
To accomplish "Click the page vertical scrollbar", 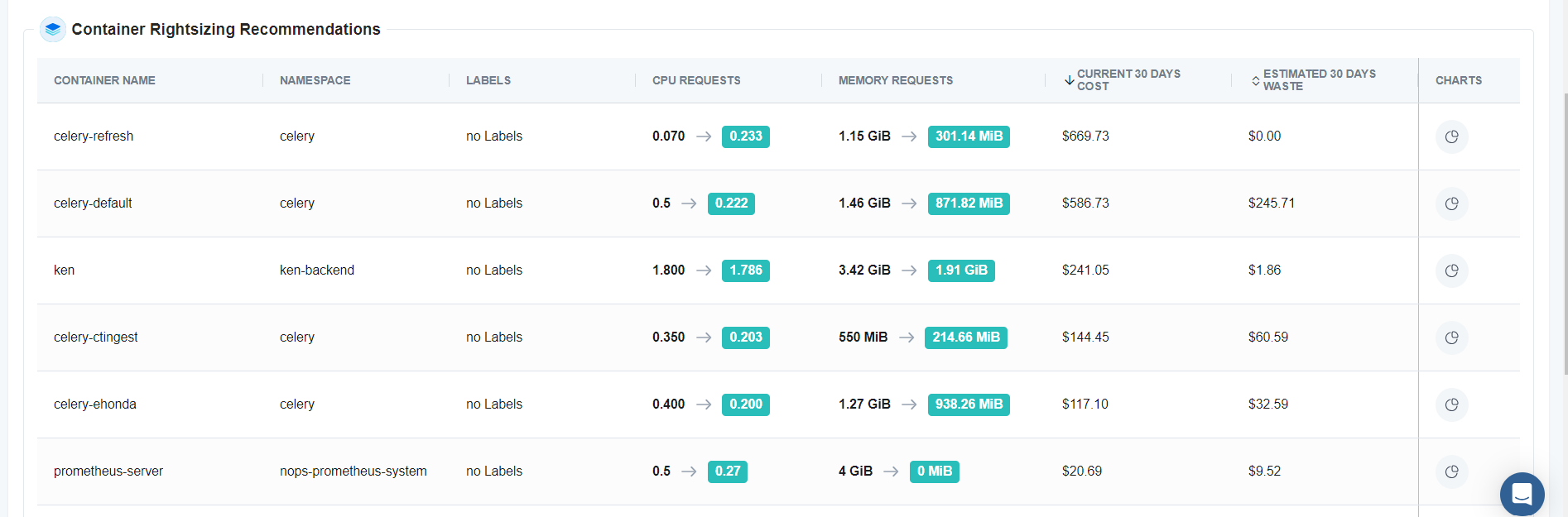I will [1564, 258].
